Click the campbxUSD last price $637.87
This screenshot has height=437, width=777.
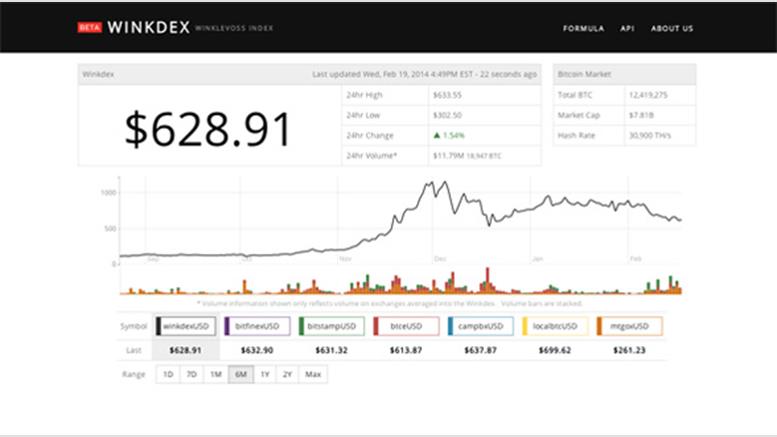point(480,350)
